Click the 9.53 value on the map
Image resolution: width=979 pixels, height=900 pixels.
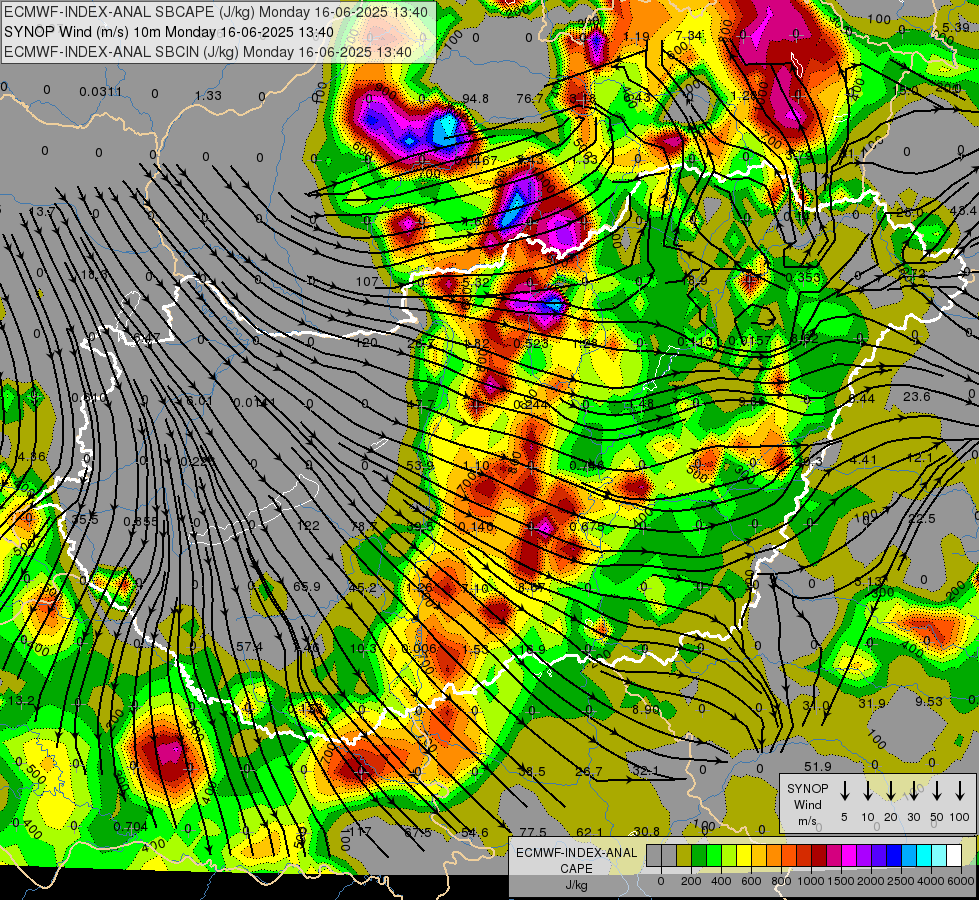(929, 701)
